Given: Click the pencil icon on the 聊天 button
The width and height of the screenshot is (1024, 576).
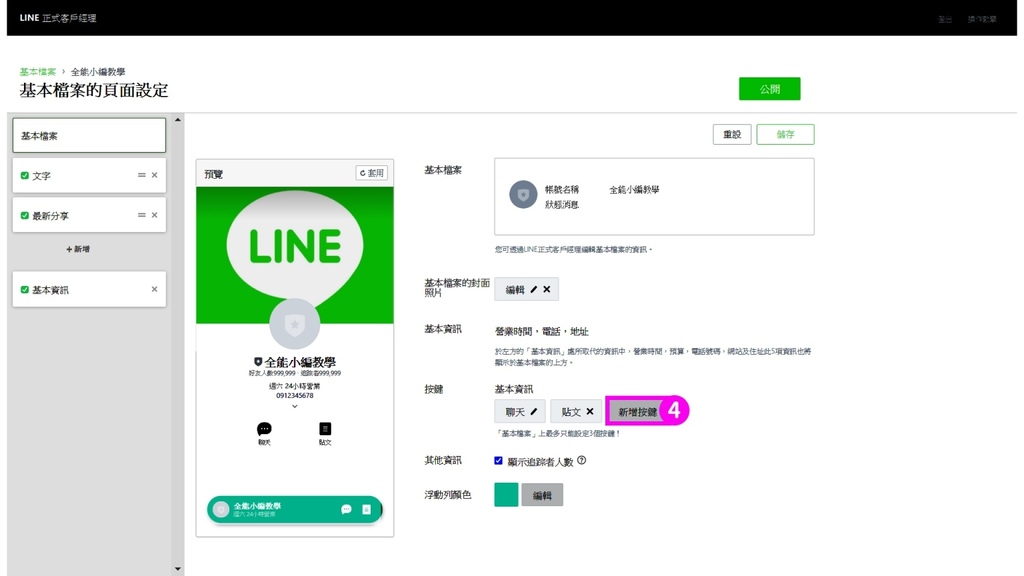Looking at the screenshot, I should point(534,411).
